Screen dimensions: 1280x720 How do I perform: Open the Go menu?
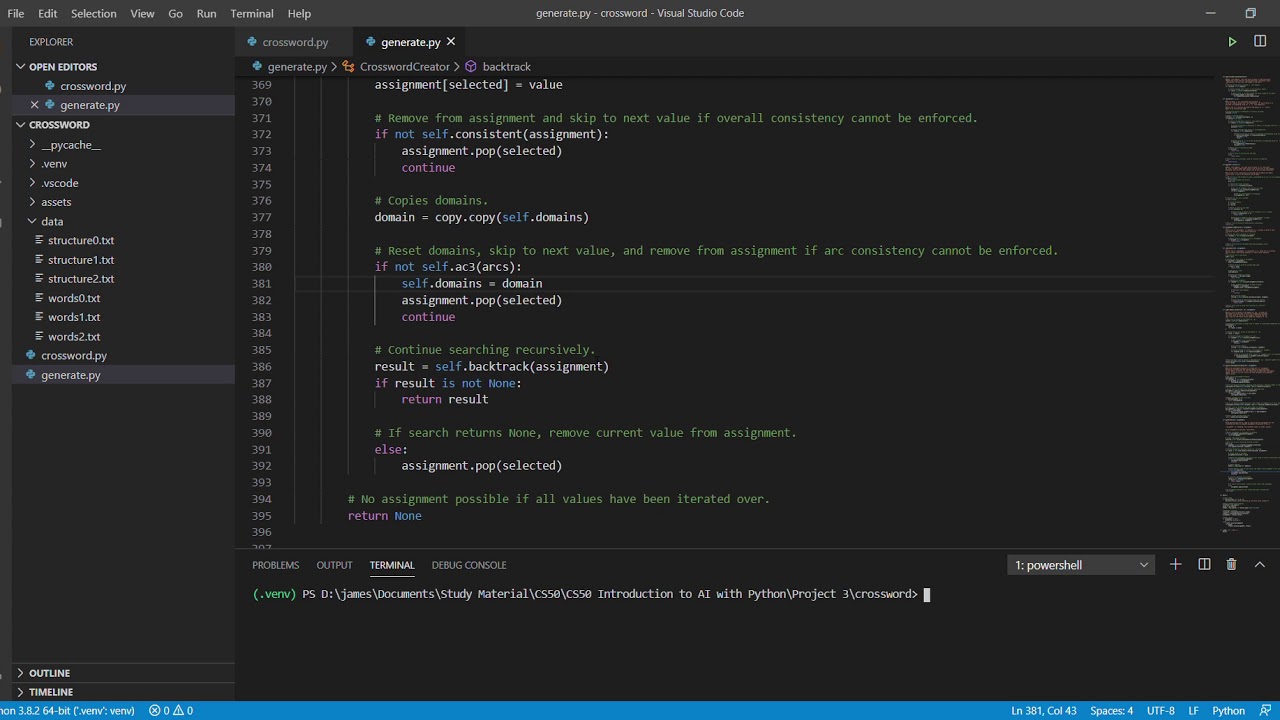(x=176, y=13)
